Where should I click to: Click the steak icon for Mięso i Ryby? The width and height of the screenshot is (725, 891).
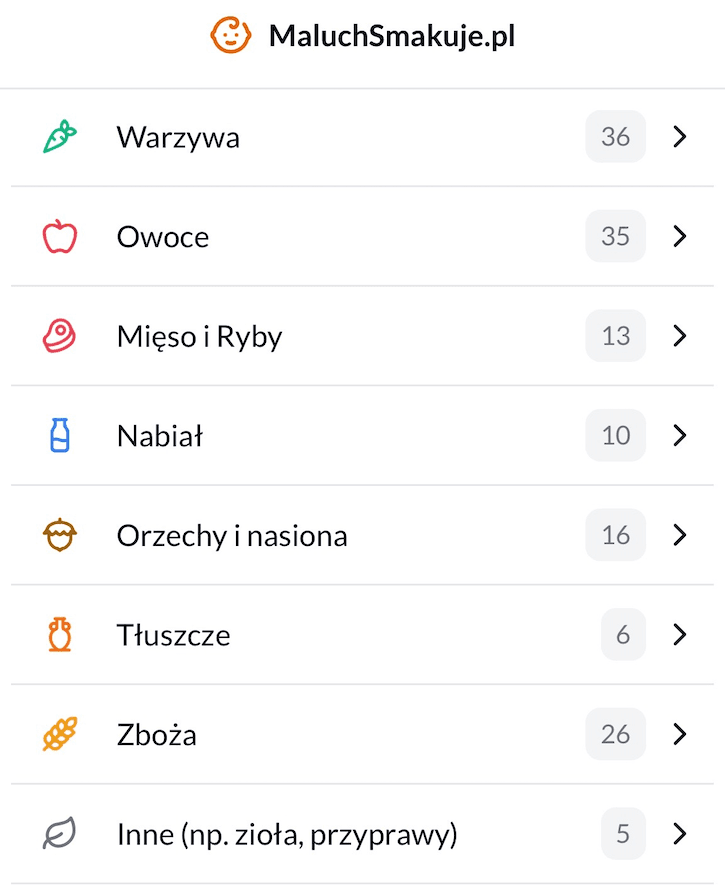[60, 336]
